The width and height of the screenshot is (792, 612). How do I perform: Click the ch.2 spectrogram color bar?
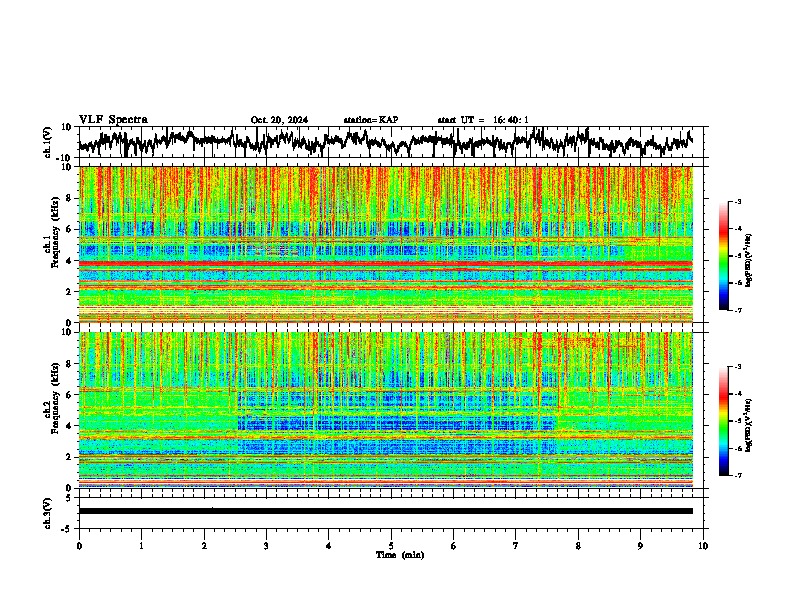[724, 421]
